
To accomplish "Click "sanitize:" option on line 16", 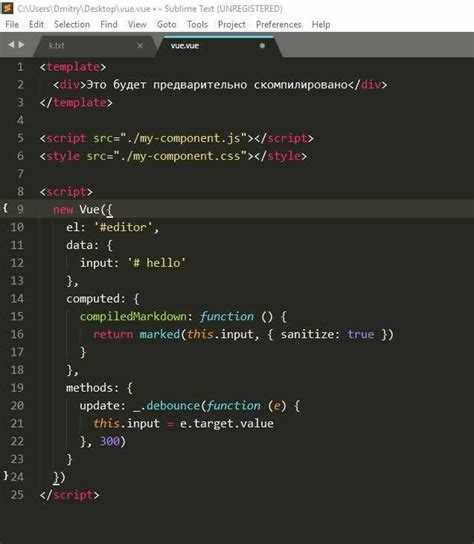I will [311, 334].
